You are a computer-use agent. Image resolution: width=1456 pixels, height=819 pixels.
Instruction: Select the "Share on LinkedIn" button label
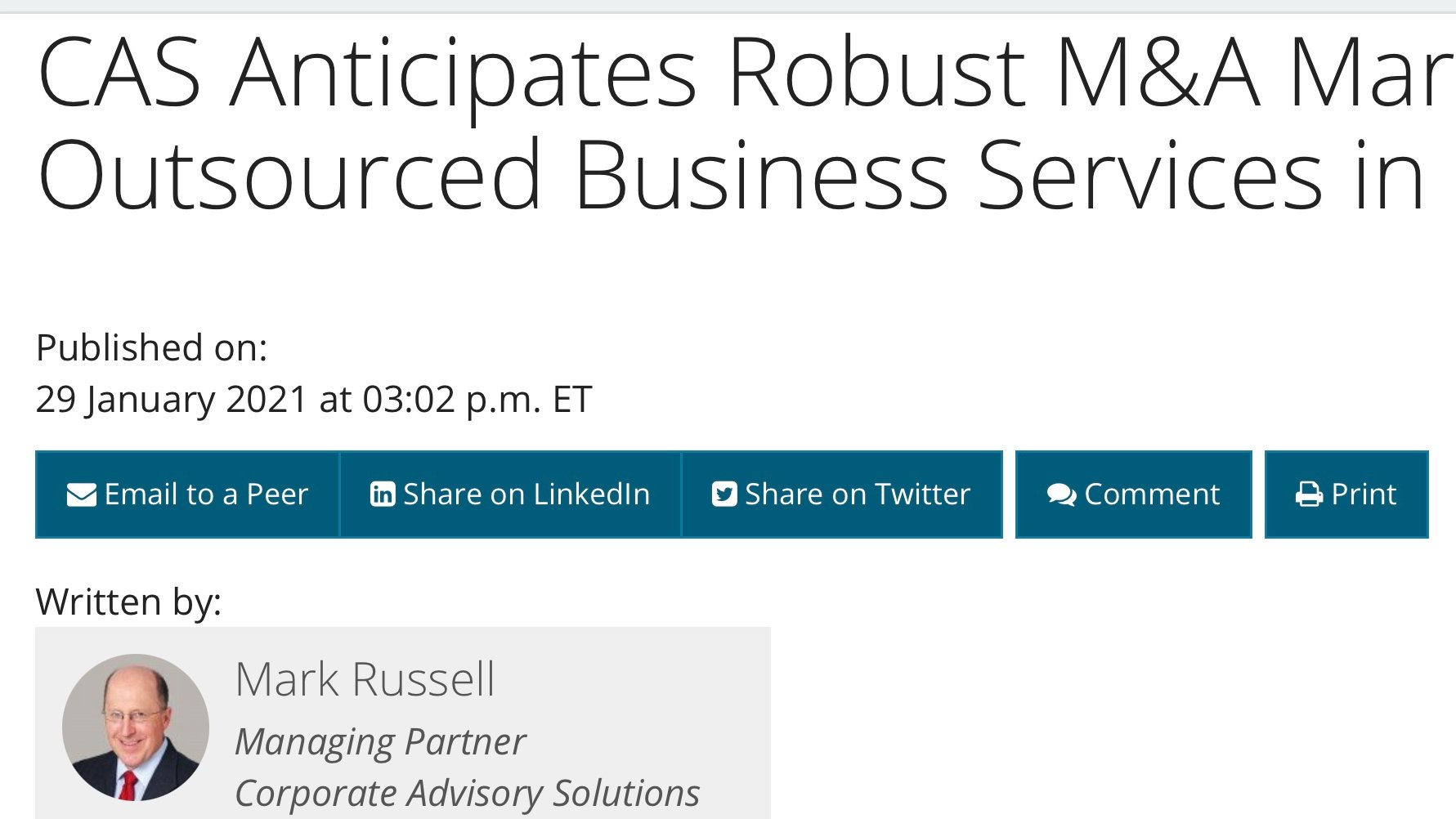click(x=526, y=495)
